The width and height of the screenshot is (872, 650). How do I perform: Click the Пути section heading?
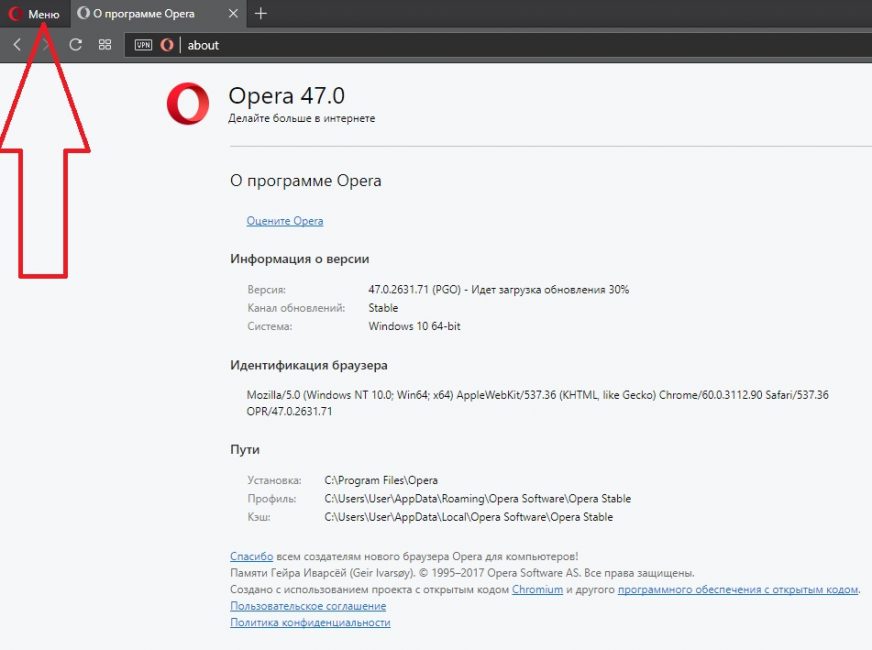point(245,449)
